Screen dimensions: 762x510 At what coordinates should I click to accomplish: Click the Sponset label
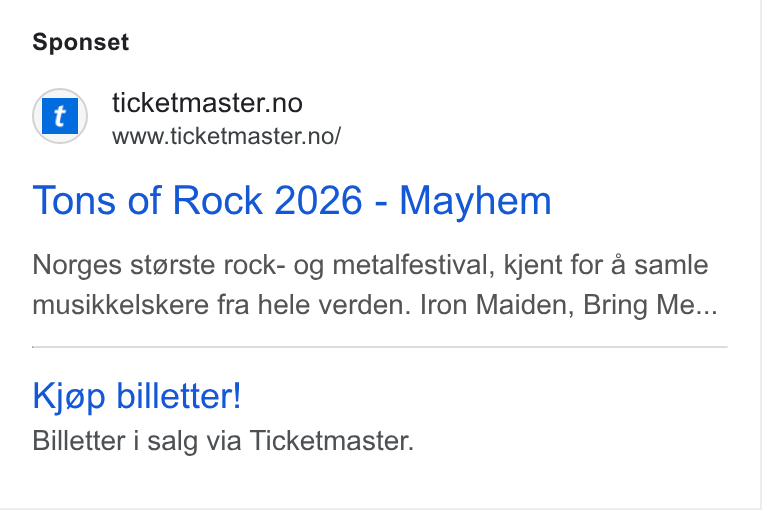pos(81,42)
